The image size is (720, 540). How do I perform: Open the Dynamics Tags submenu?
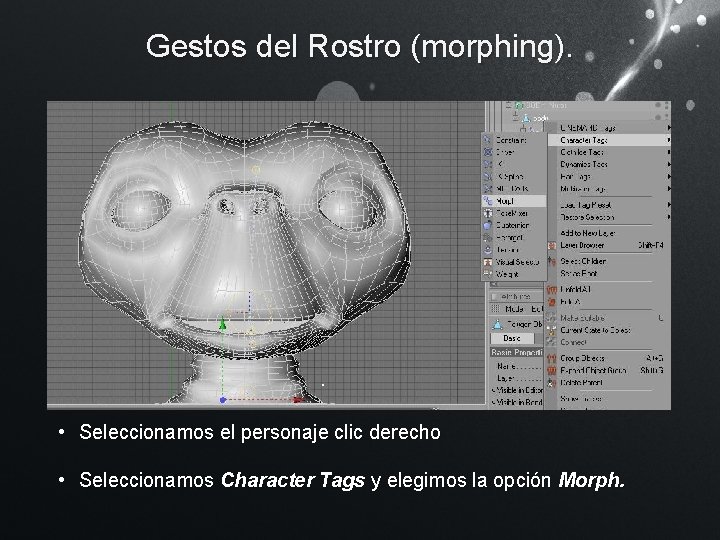[x=609, y=164]
